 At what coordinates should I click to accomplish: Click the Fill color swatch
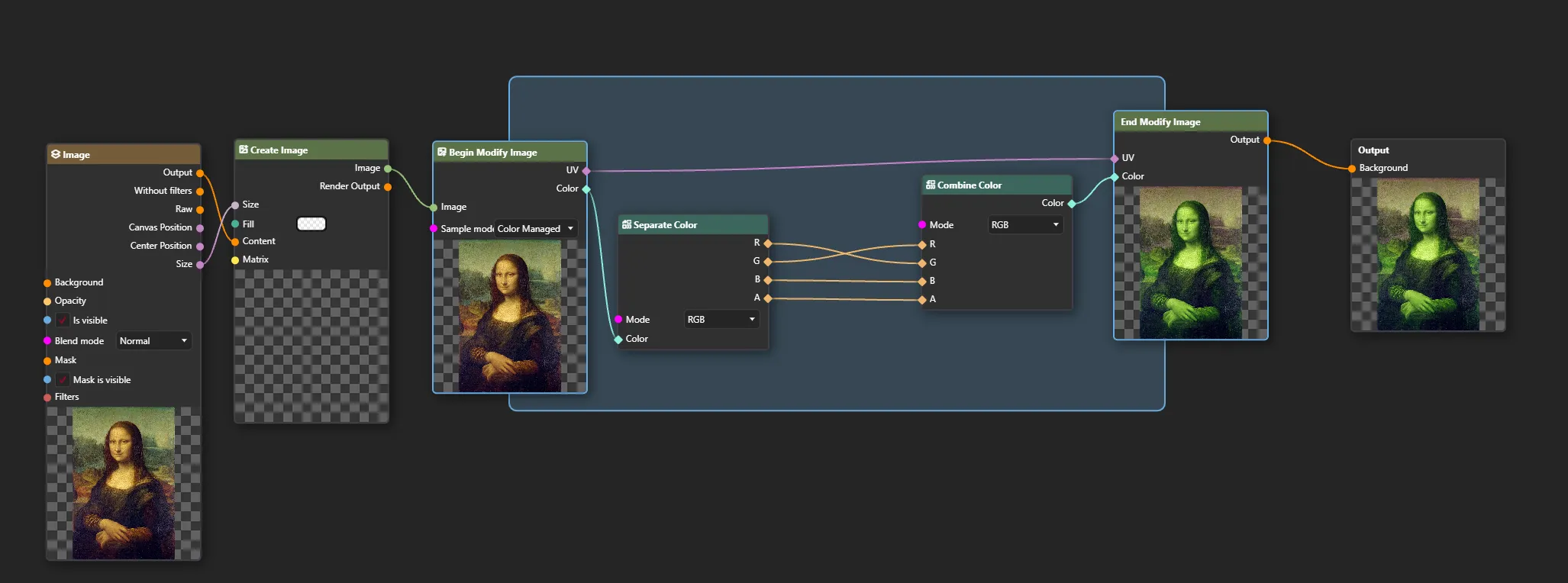(311, 224)
